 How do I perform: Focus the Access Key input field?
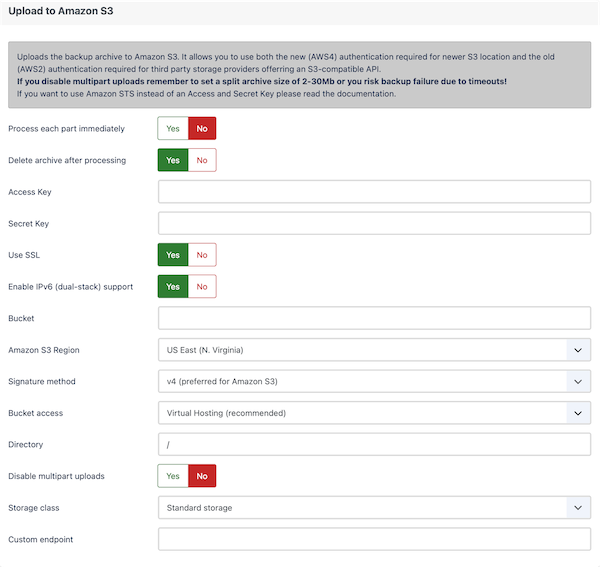click(x=374, y=192)
